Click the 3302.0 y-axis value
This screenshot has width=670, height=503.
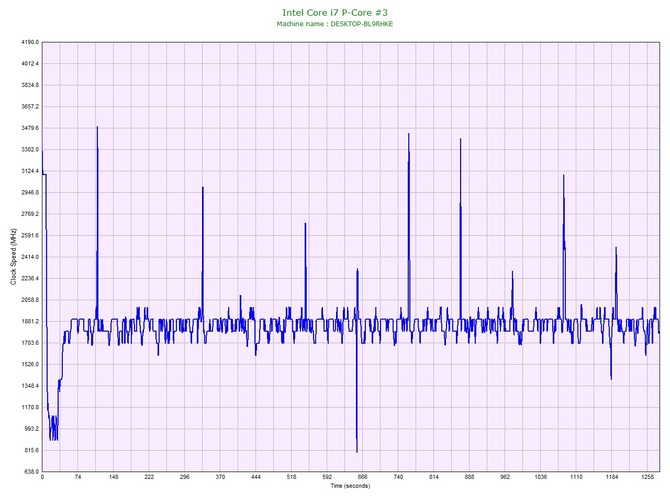click(x=30, y=150)
